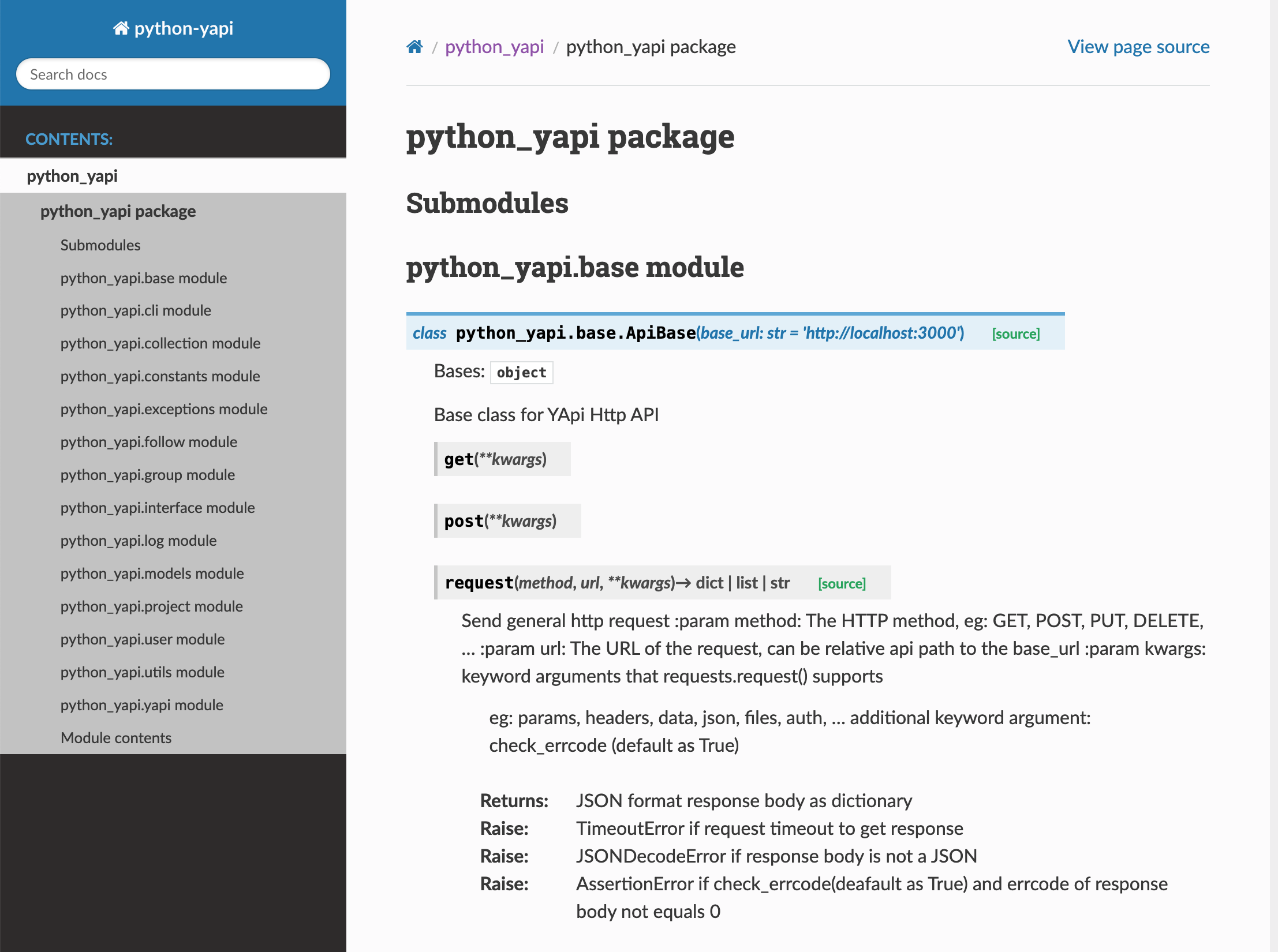Go to Module contents in sidebar
Viewport: 1278px width, 952px height.
(x=116, y=738)
